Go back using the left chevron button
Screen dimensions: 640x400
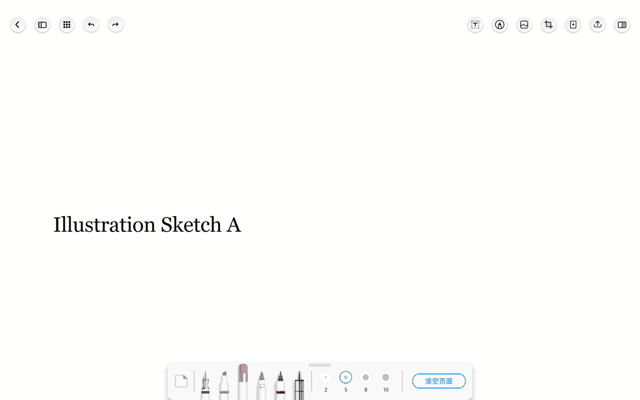point(18,25)
